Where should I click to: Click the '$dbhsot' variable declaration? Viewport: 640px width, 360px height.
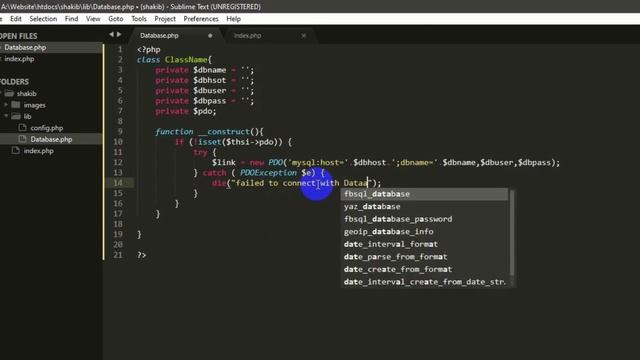209,80
